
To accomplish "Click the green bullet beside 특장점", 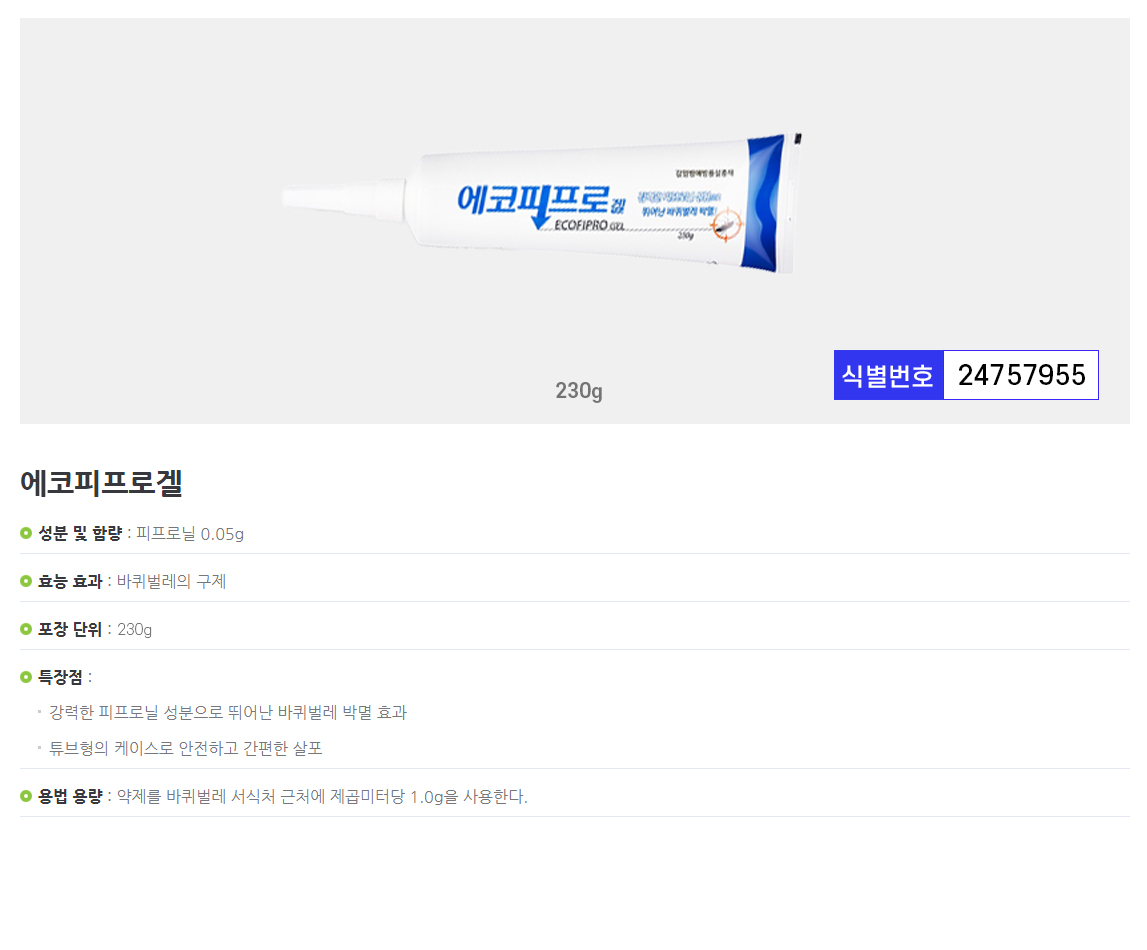I will tap(26, 677).
